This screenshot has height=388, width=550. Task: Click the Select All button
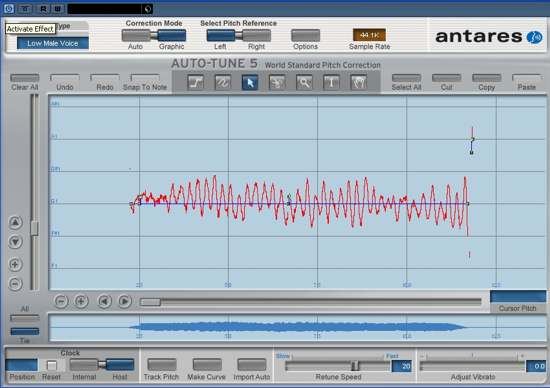coord(406,78)
